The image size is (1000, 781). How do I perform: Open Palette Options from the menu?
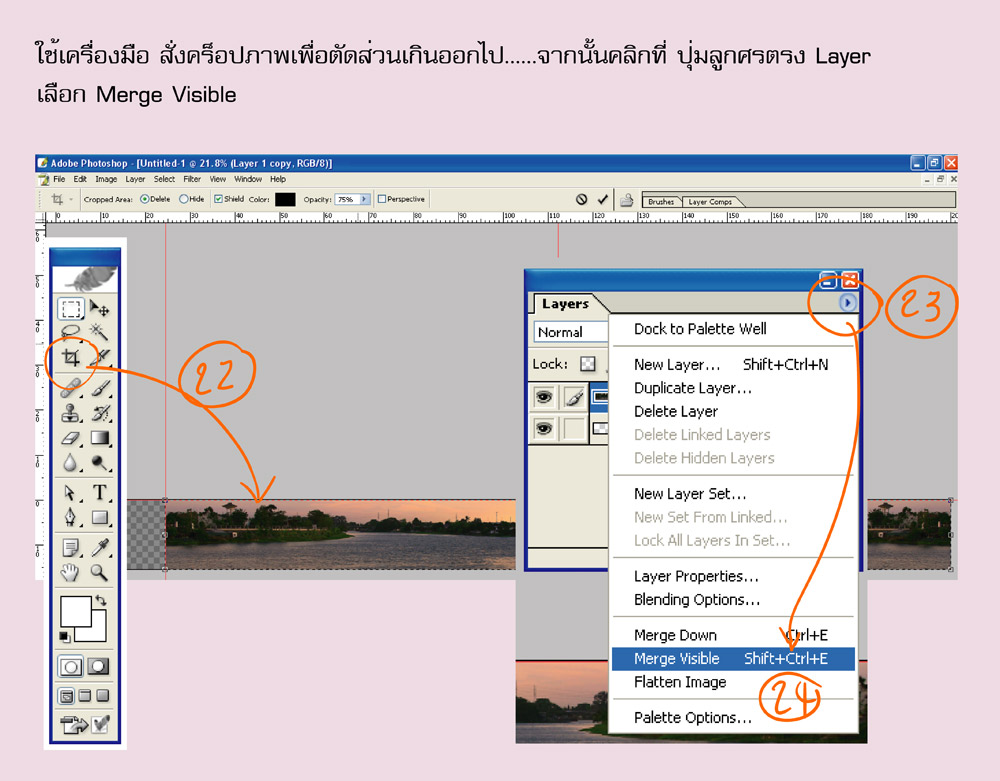pos(733,718)
